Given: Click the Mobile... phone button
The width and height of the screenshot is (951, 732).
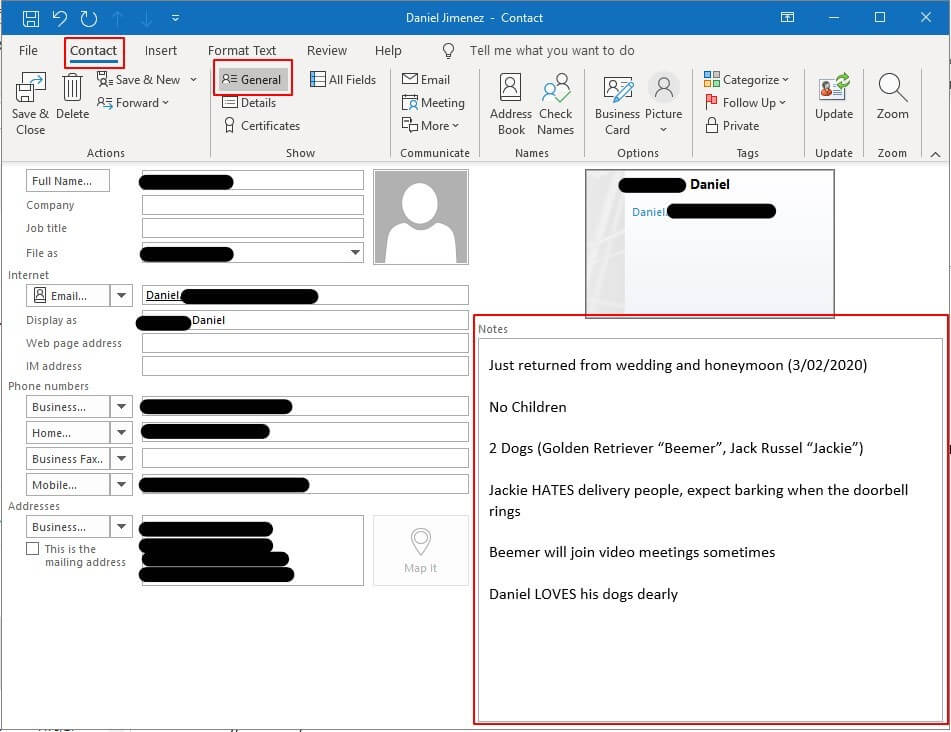Looking at the screenshot, I should pos(68,485).
